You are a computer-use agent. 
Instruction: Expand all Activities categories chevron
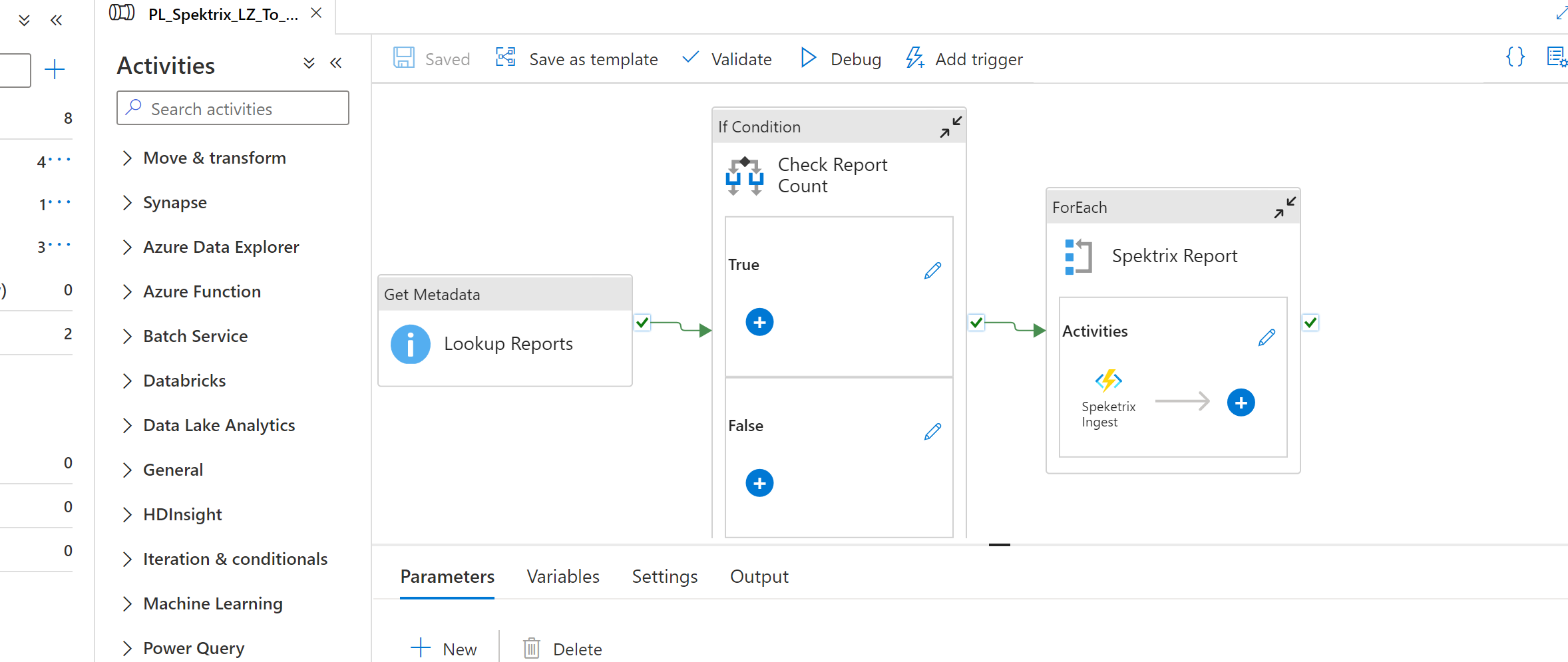309,63
